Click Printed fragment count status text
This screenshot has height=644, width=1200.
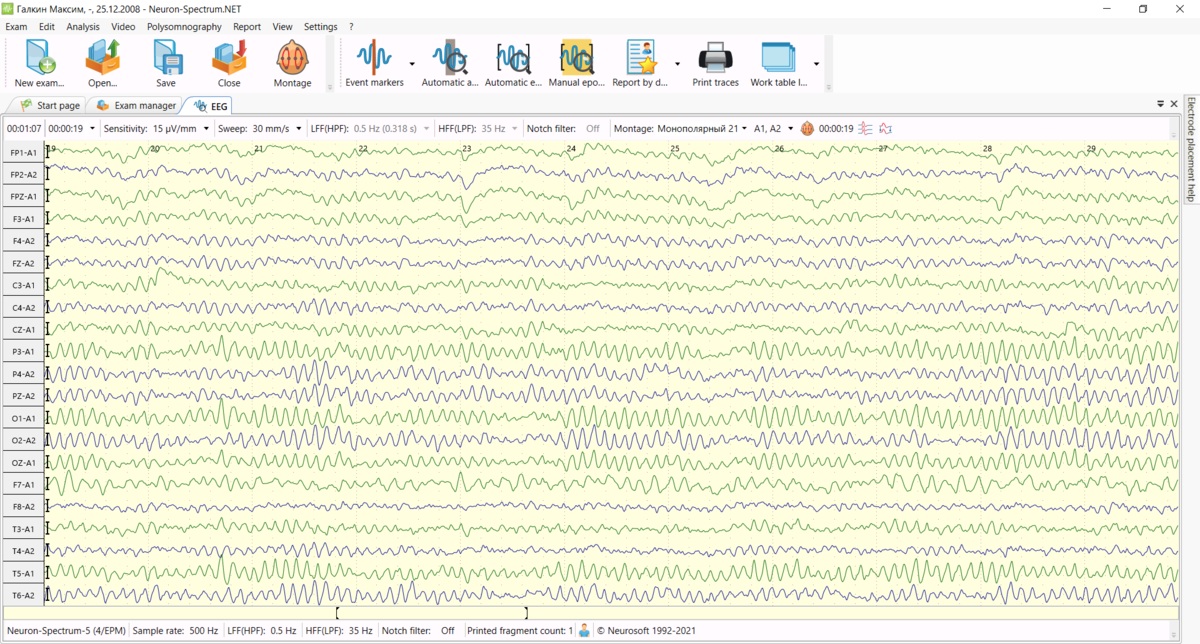520,631
